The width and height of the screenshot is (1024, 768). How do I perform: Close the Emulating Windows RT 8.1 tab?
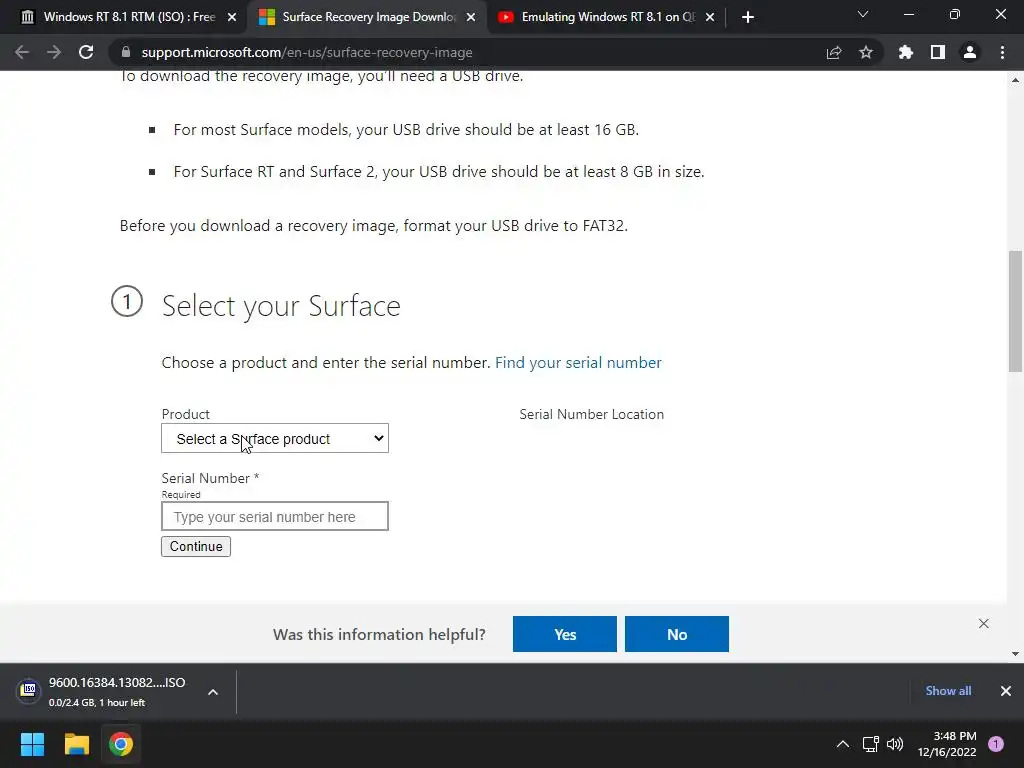(710, 17)
